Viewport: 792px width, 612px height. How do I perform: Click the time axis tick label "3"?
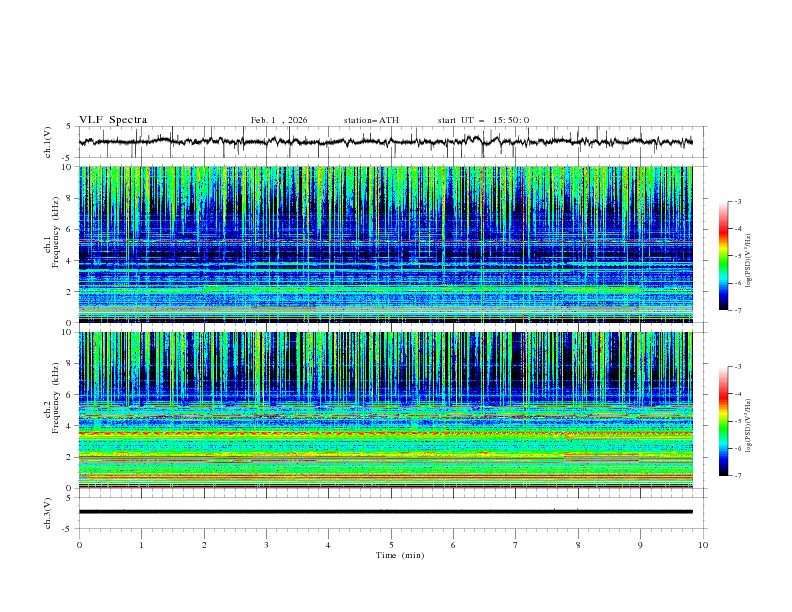pos(266,545)
